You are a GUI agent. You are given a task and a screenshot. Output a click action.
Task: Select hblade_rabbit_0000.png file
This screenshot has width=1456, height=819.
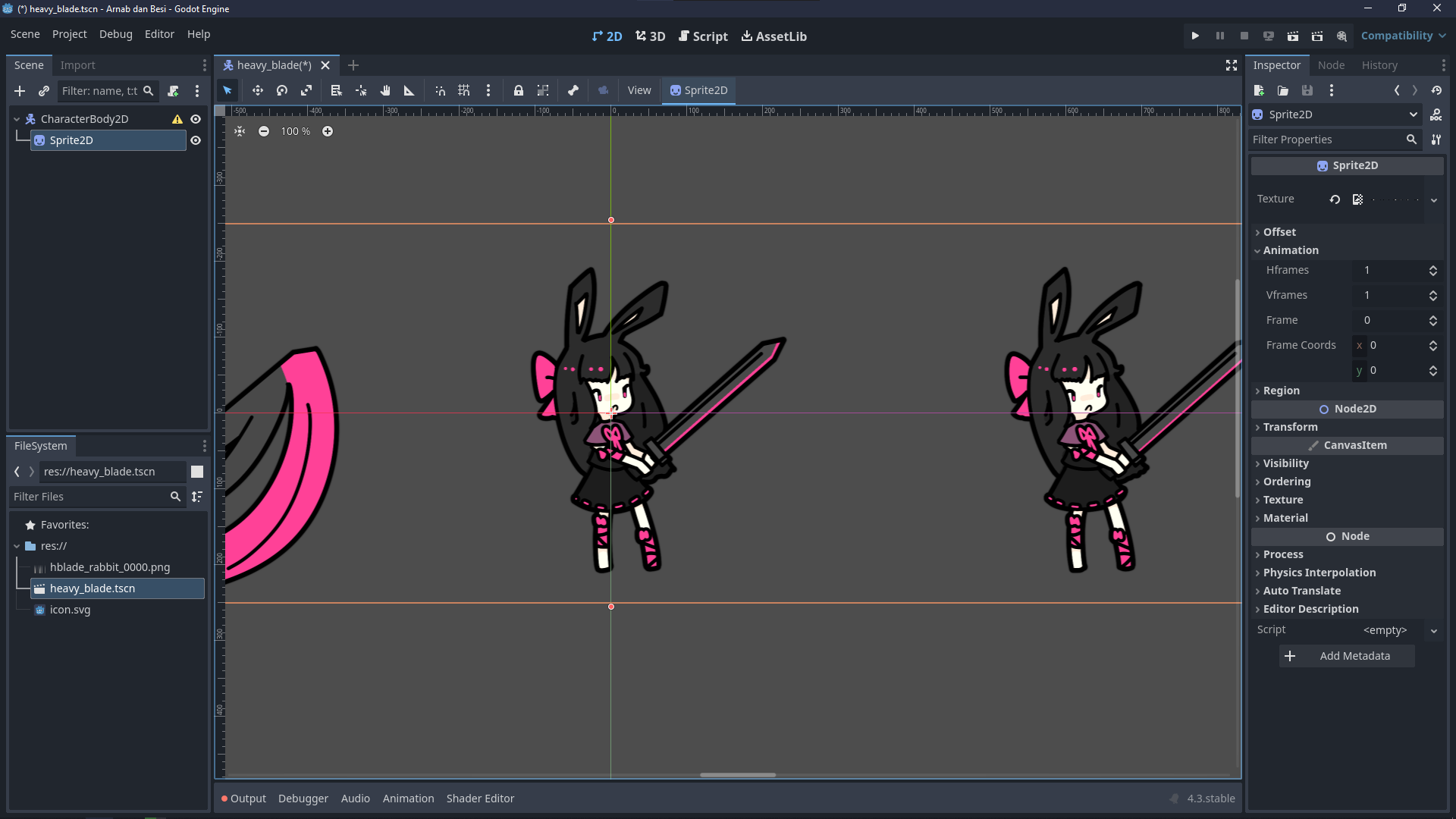point(110,567)
